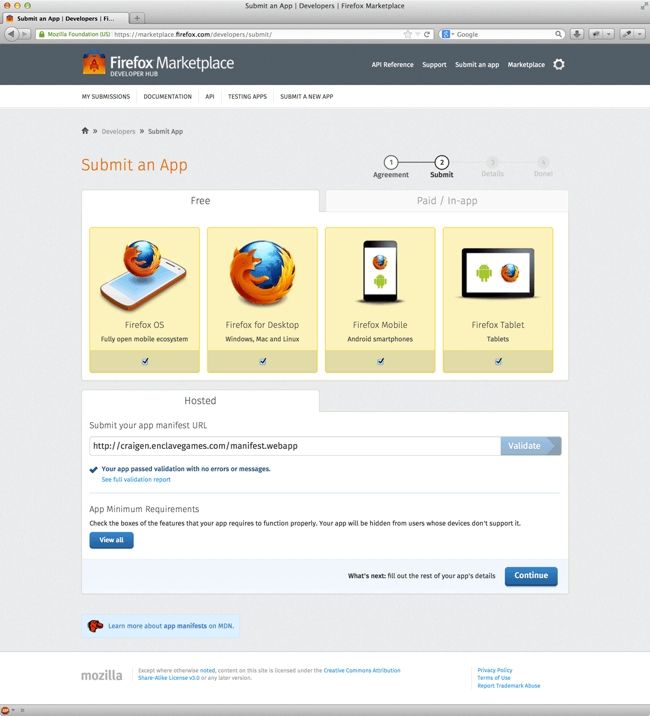
Task: Click the Firefox Marketplace logo
Action: click(x=158, y=65)
